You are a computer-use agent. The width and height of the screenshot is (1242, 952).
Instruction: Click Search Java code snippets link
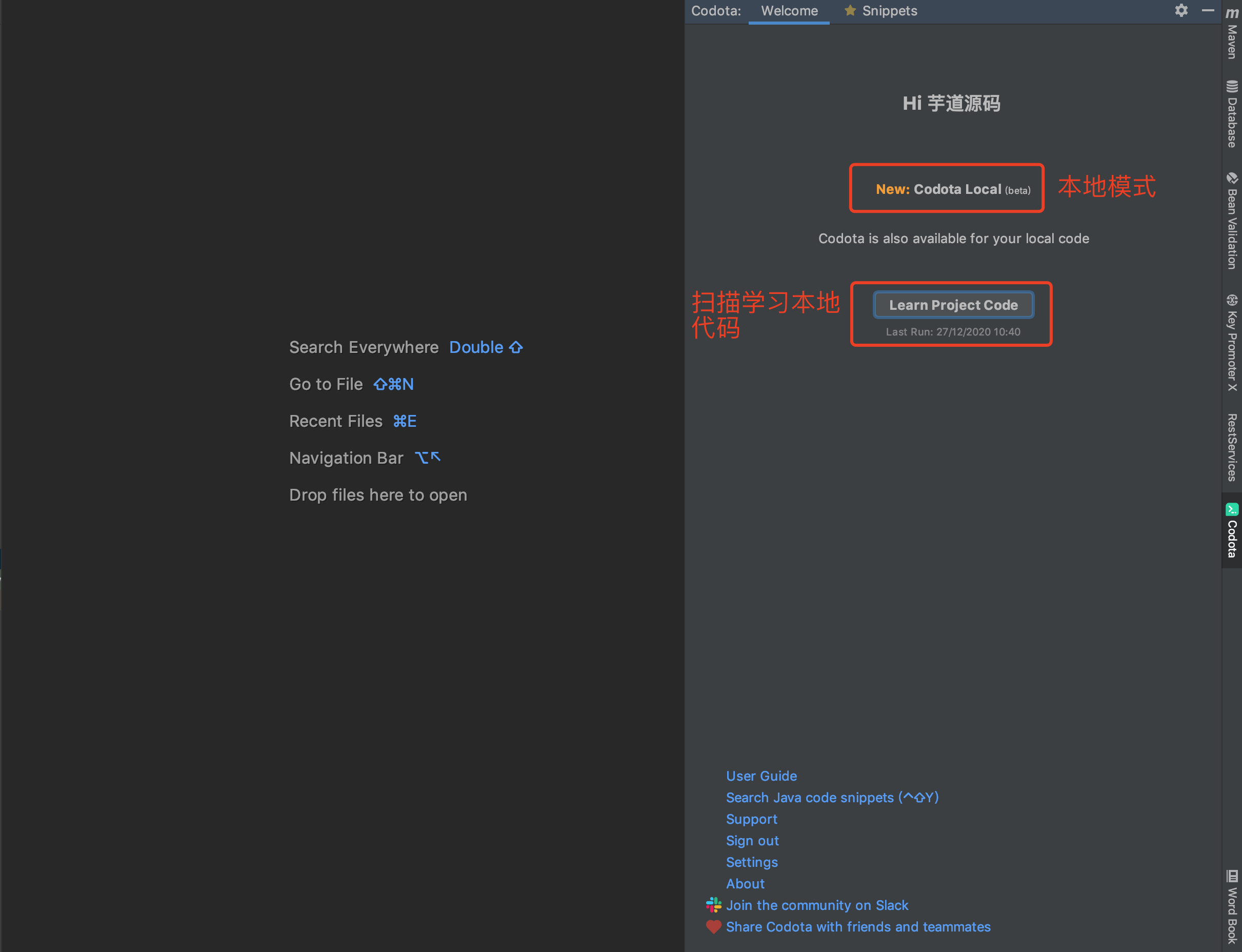[x=832, y=797]
